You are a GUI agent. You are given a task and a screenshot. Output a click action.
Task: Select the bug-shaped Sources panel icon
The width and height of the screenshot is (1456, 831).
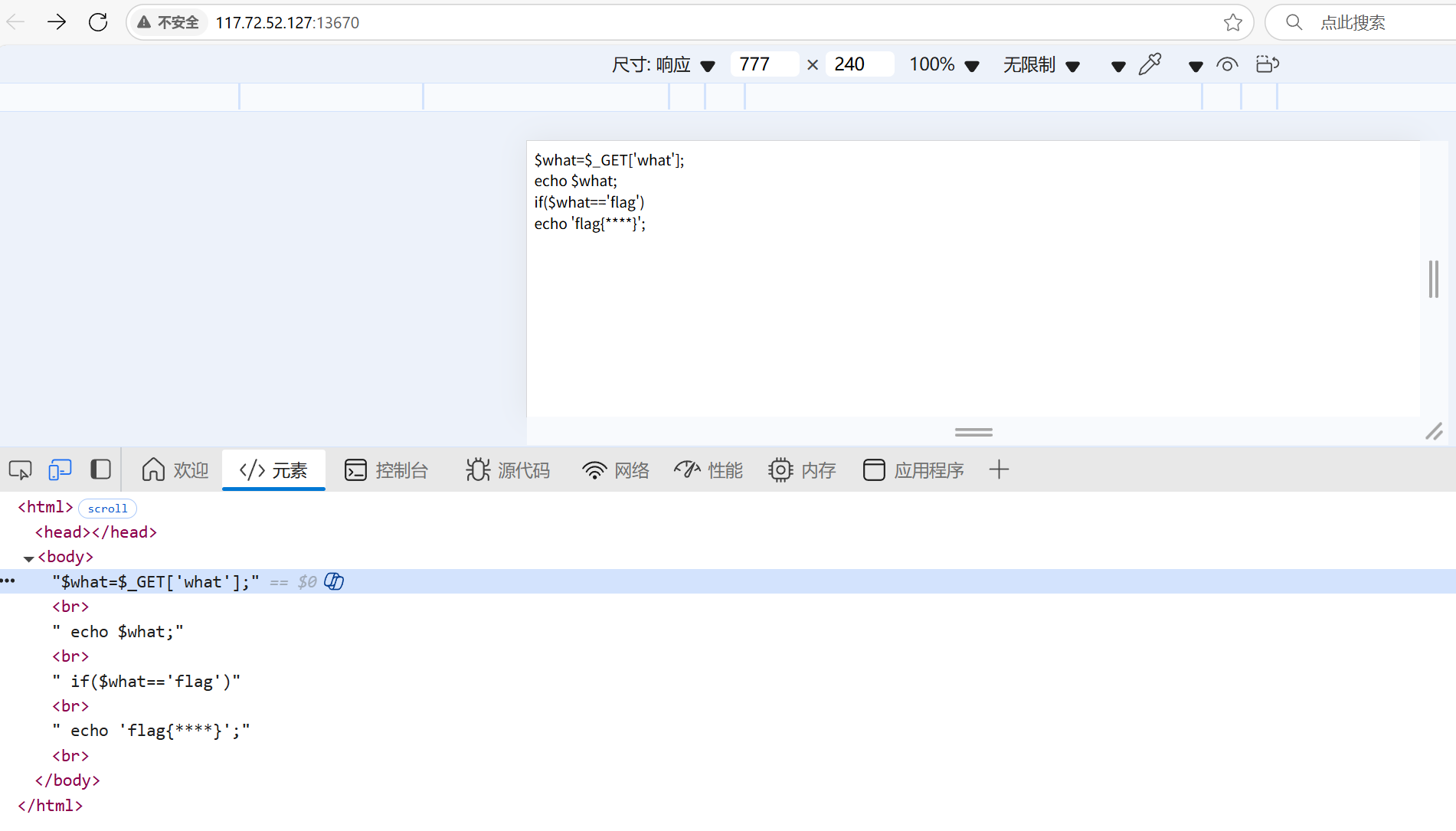(x=477, y=469)
